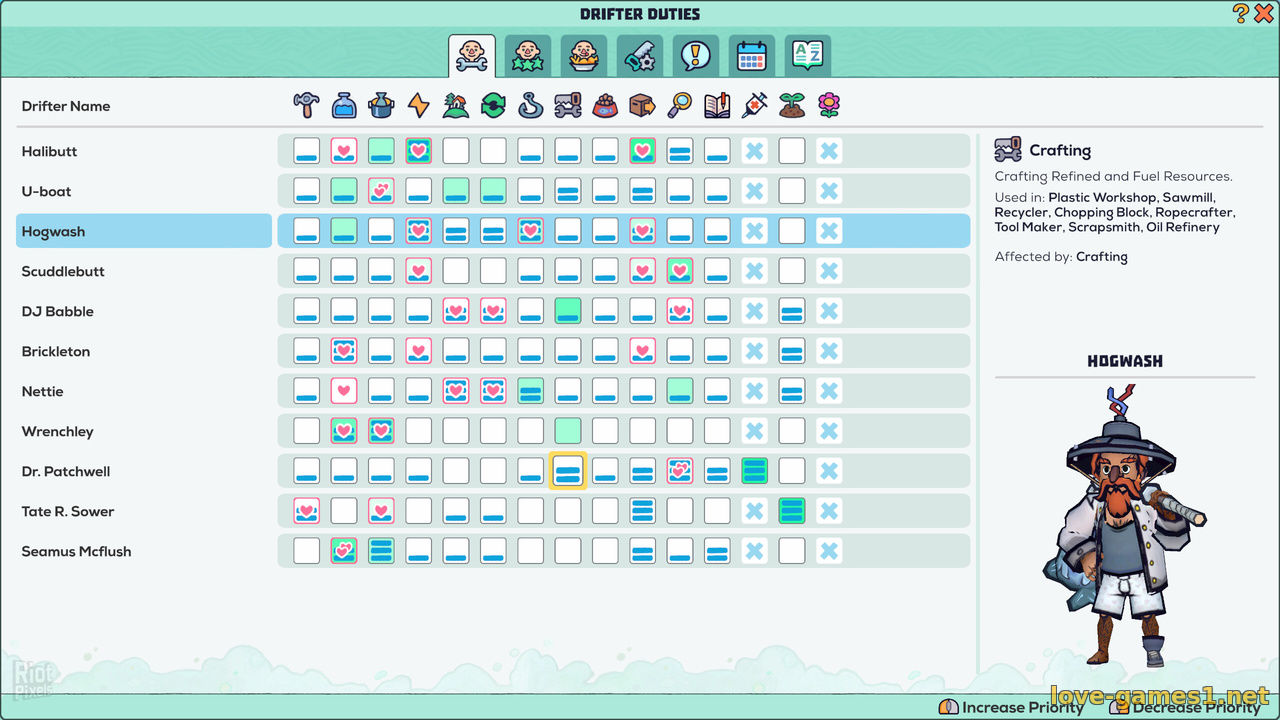The image size is (1280, 720).
Task: Click the pet food bowl duty icon
Action: pos(605,105)
